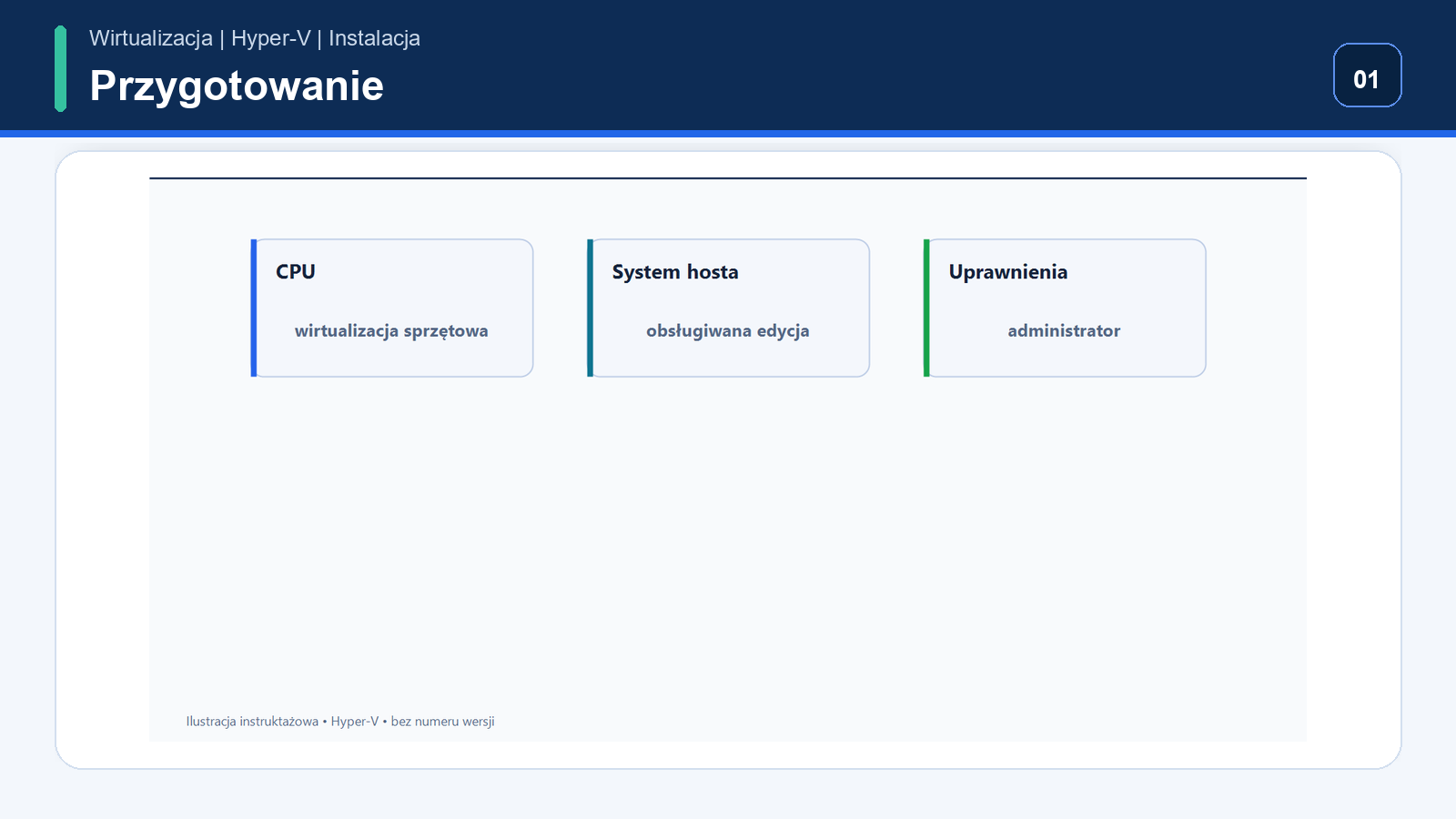Click the slide number badge 01
Image resolution: width=1456 pixels, height=819 pixels.
click(1367, 76)
